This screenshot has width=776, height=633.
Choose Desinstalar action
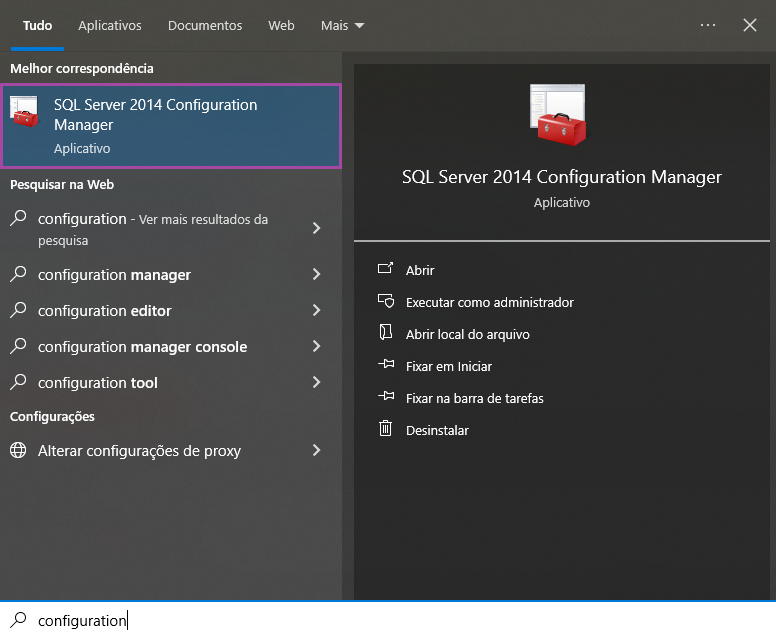coord(437,431)
